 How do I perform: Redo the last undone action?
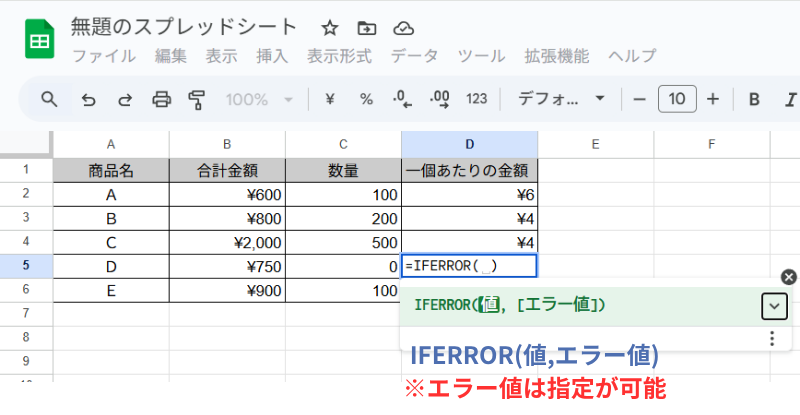tap(125, 99)
